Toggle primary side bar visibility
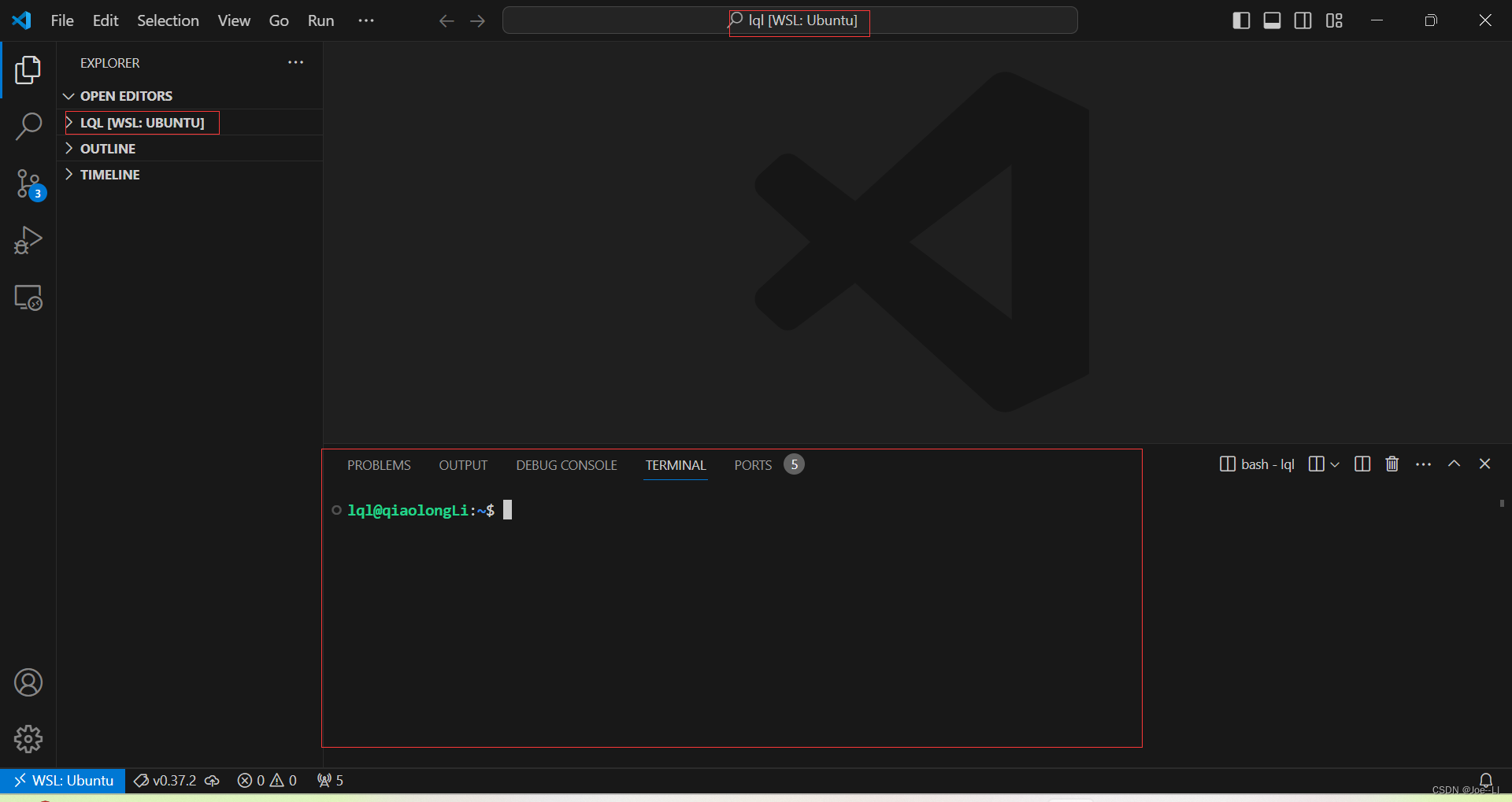Screen dimensions: 1512x802 point(1241,20)
